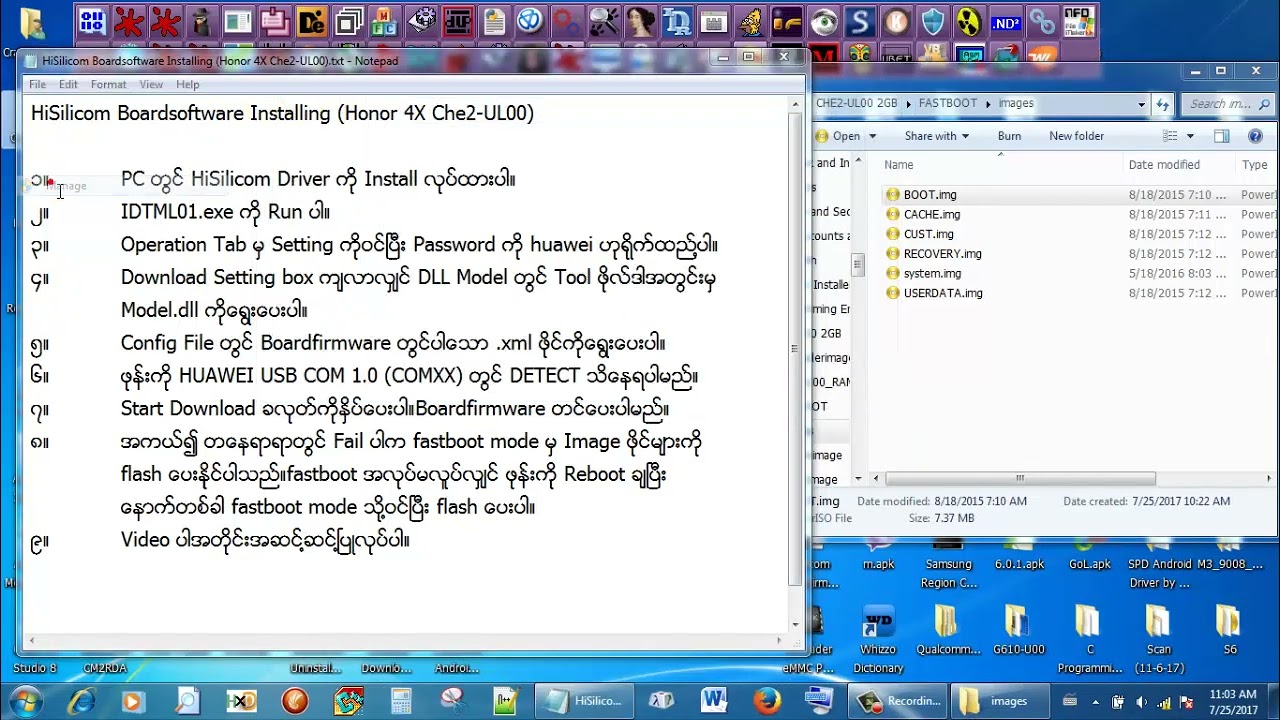
Task: Expand the Open button dropdown arrow
Action: coord(872,136)
